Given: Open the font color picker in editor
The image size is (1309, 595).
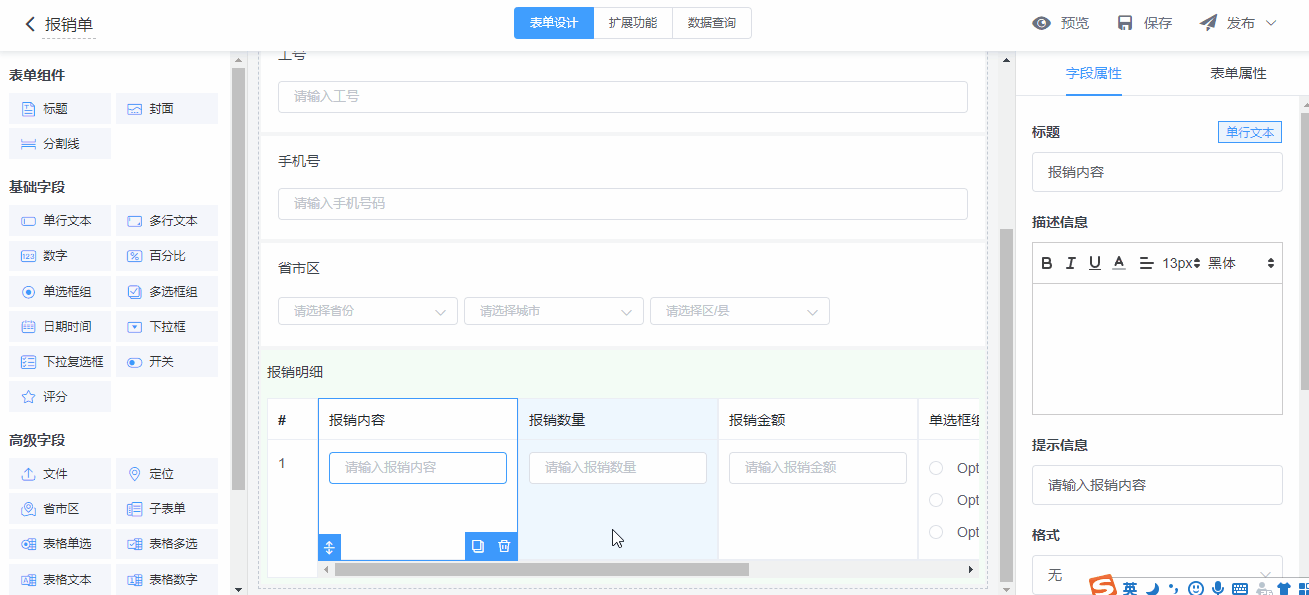Looking at the screenshot, I should tap(1119, 263).
